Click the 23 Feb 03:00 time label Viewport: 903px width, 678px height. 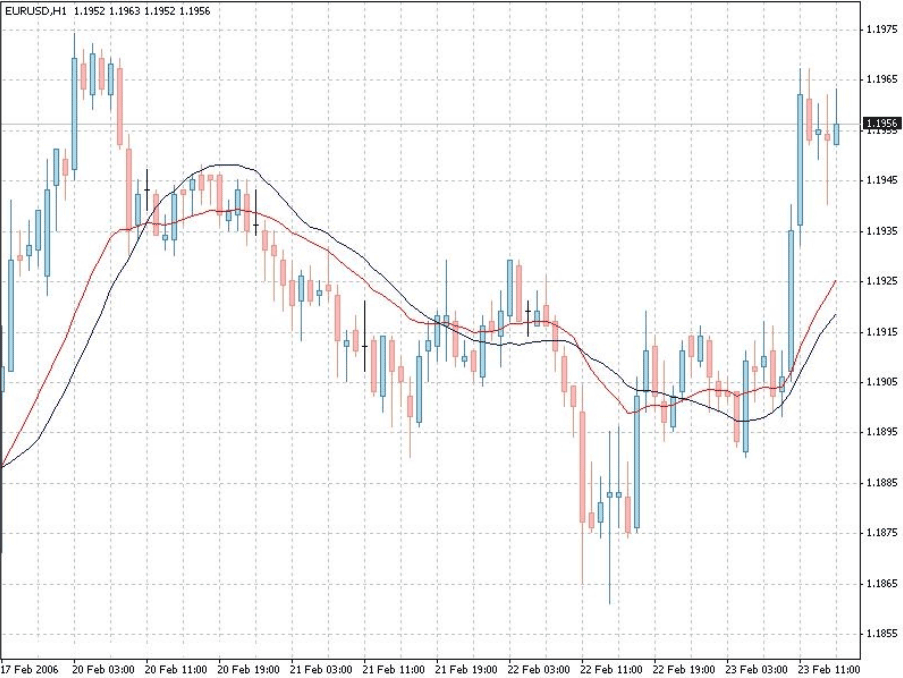coord(757,669)
